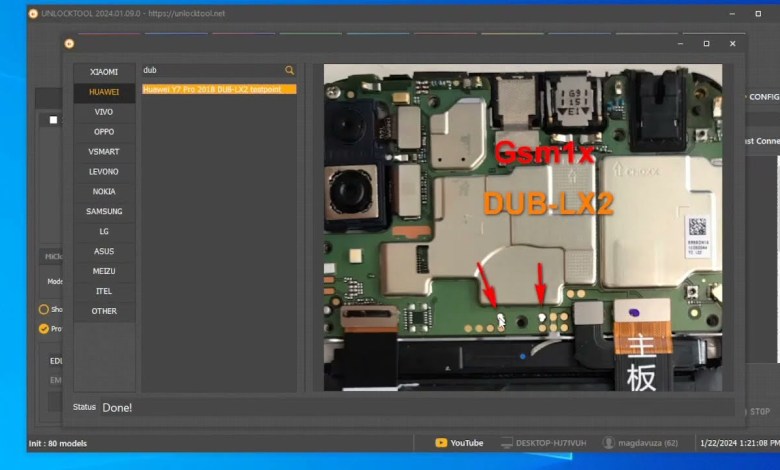
Task: Select the SAMSUNG brand tab
Action: pos(104,211)
